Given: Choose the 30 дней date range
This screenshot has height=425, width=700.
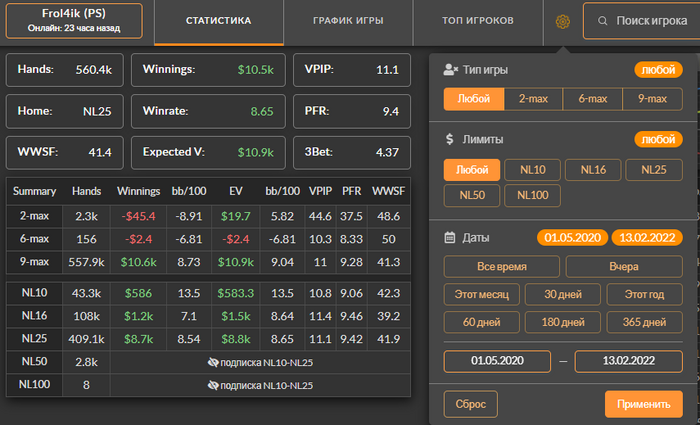Looking at the screenshot, I should point(563,295).
